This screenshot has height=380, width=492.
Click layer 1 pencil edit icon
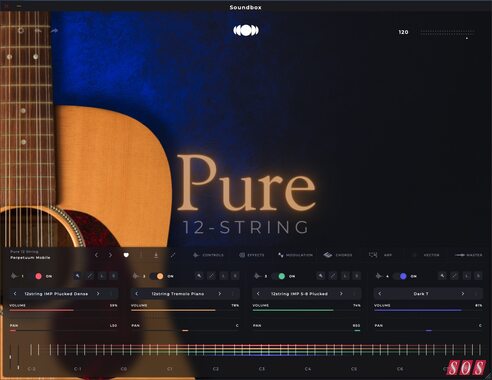point(90,276)
